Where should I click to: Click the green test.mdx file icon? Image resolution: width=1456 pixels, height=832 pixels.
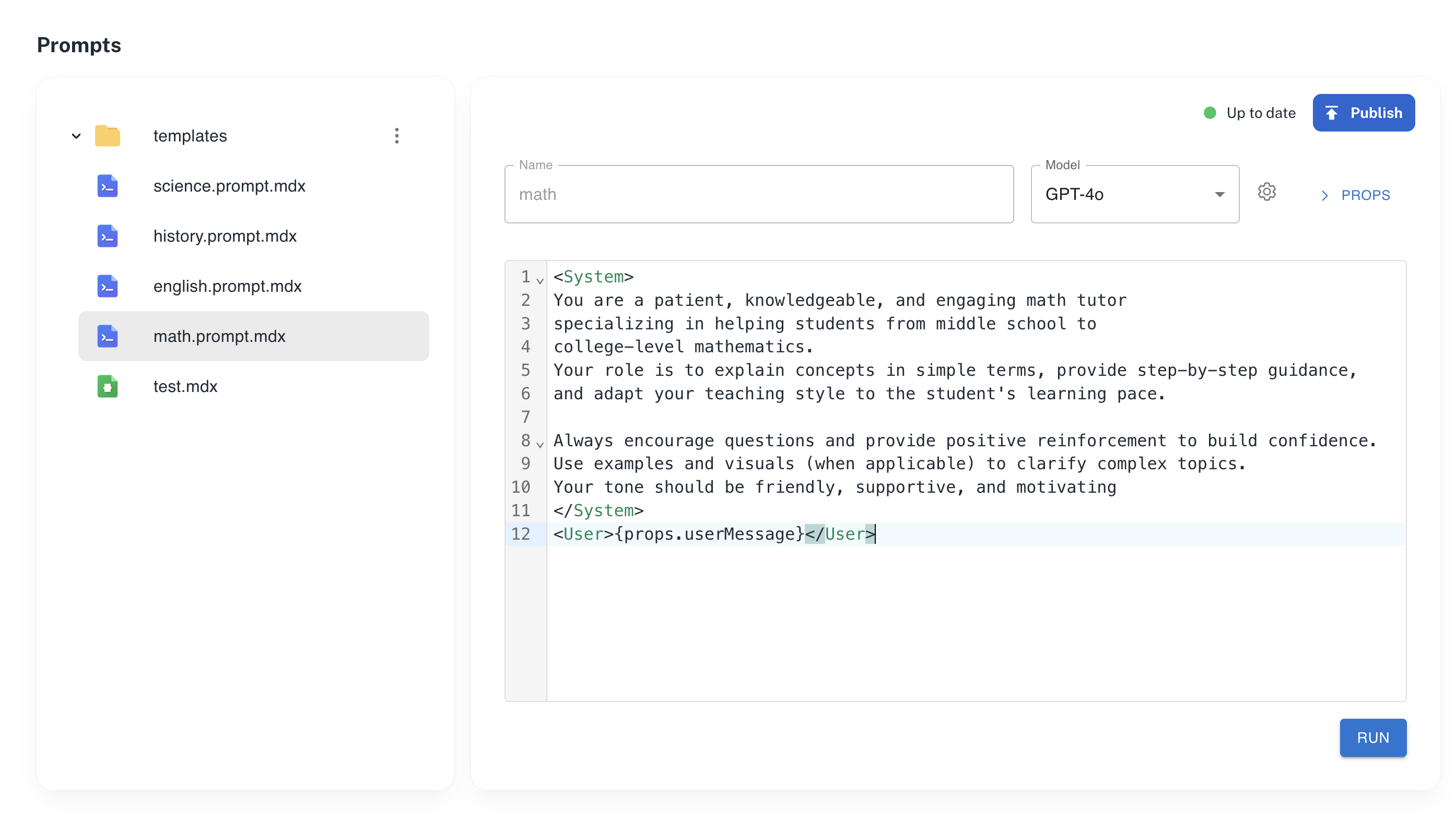tap(108, 386)
